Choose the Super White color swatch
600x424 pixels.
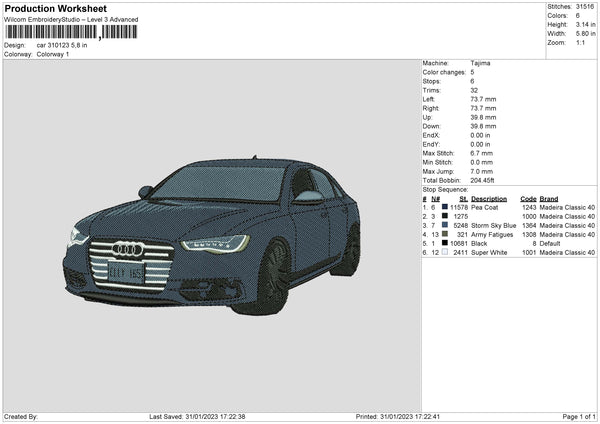(x=443, y=252)
